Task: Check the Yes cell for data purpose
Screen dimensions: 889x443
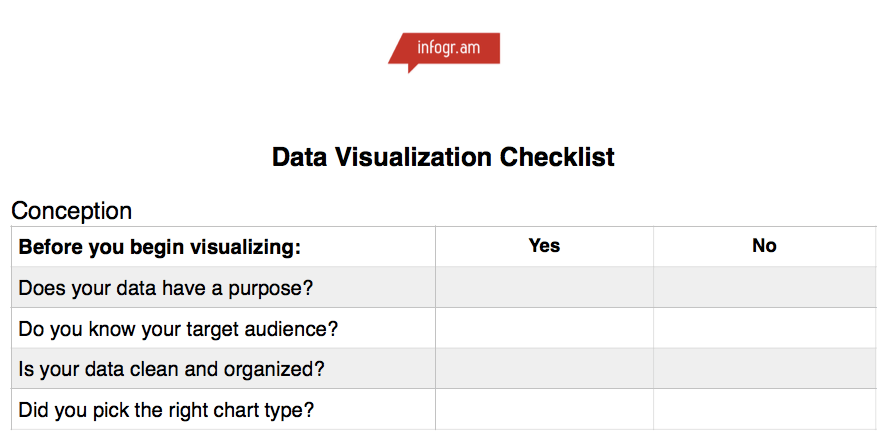Action: point(544,287)
